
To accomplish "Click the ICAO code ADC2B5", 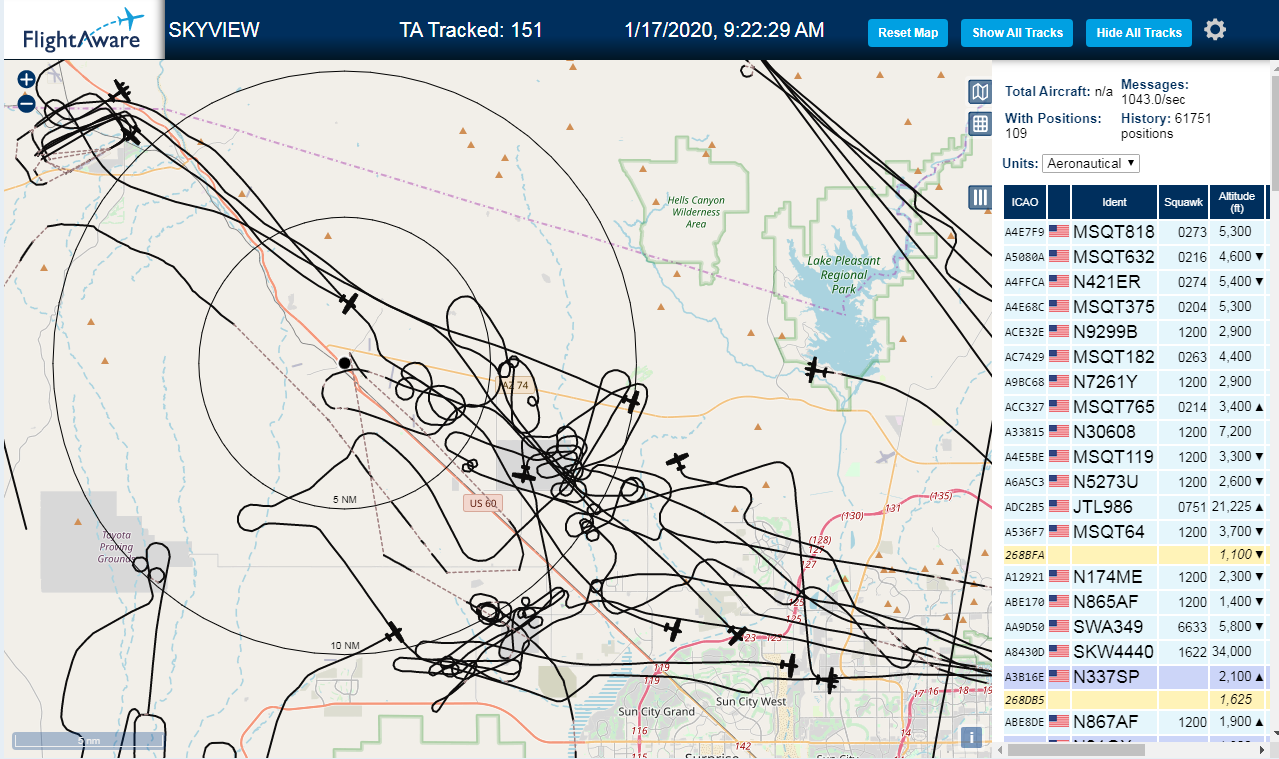I will pyautogui.click(x=1024, y=507).
